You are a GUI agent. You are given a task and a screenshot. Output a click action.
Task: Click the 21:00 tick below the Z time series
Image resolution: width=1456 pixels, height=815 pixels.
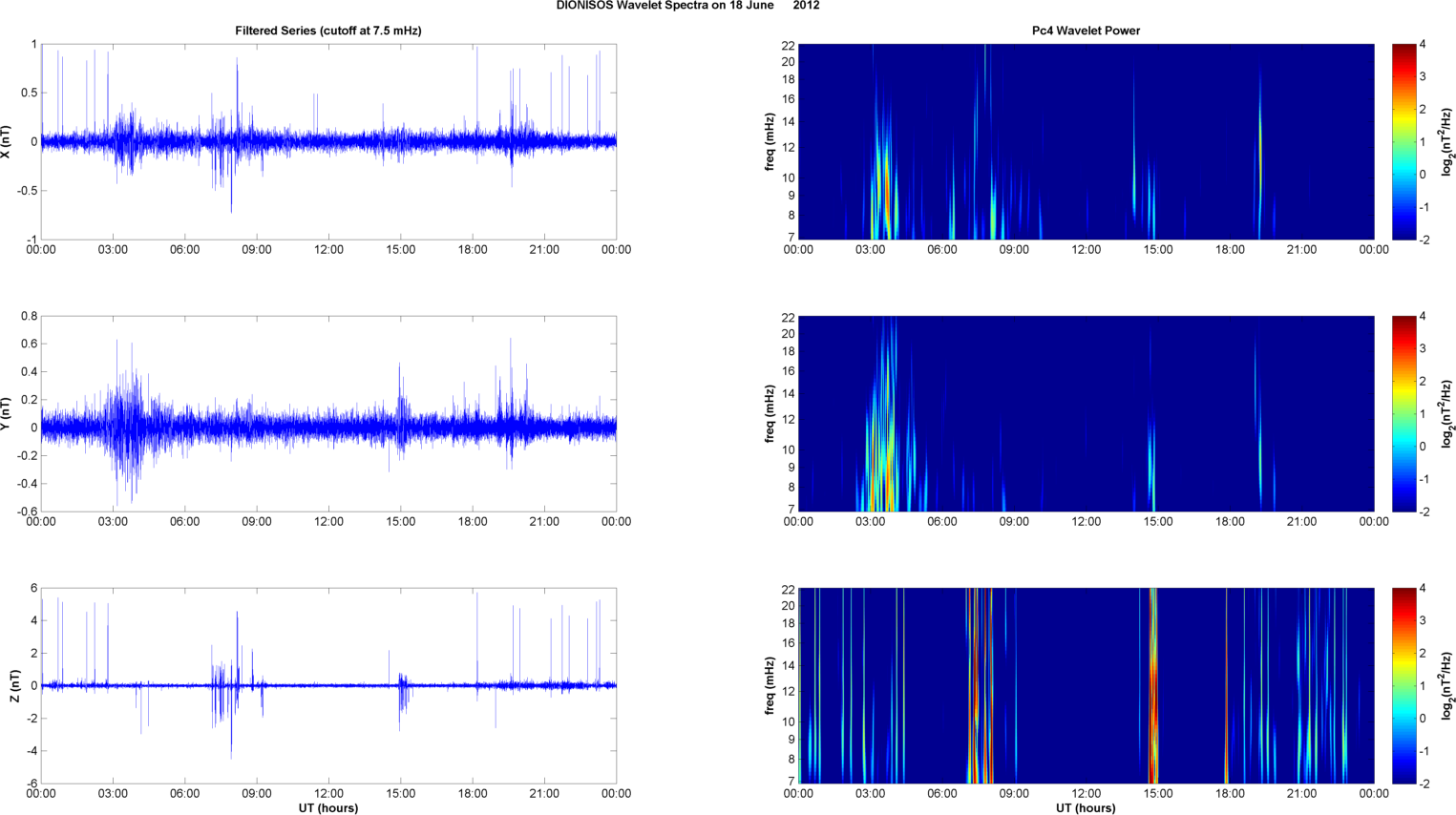pyautogui.click(x=544, y=794)
